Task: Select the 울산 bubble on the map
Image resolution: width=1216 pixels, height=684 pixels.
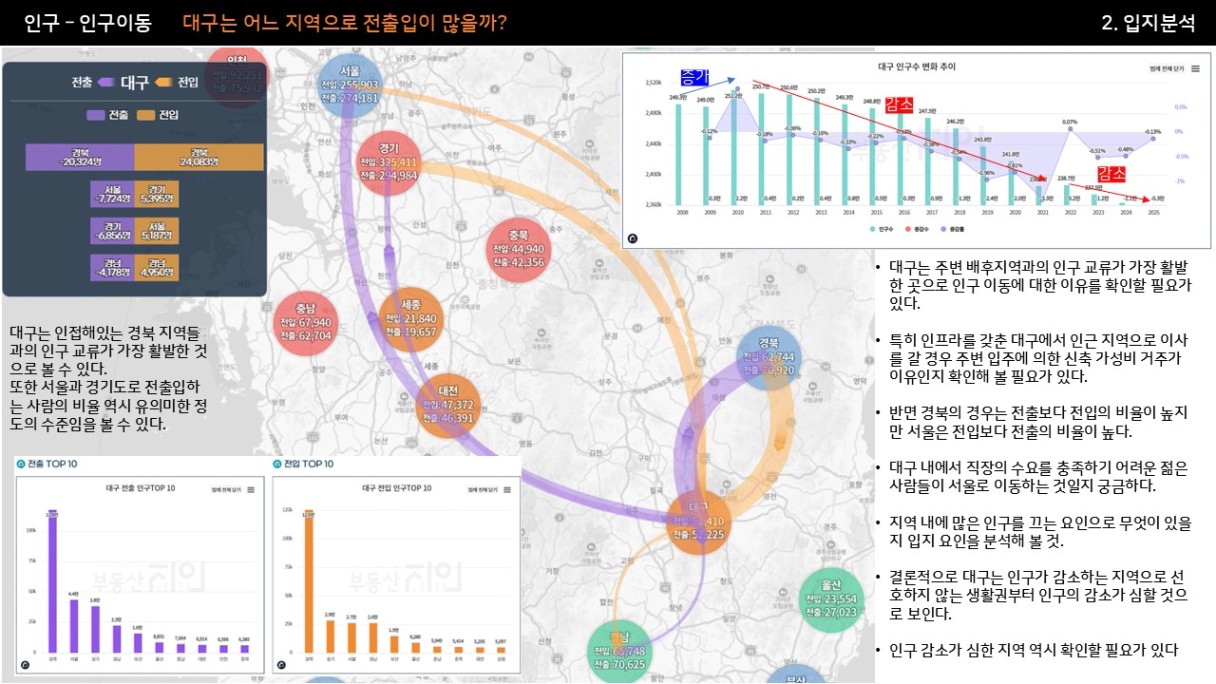Action: (830, 598)
